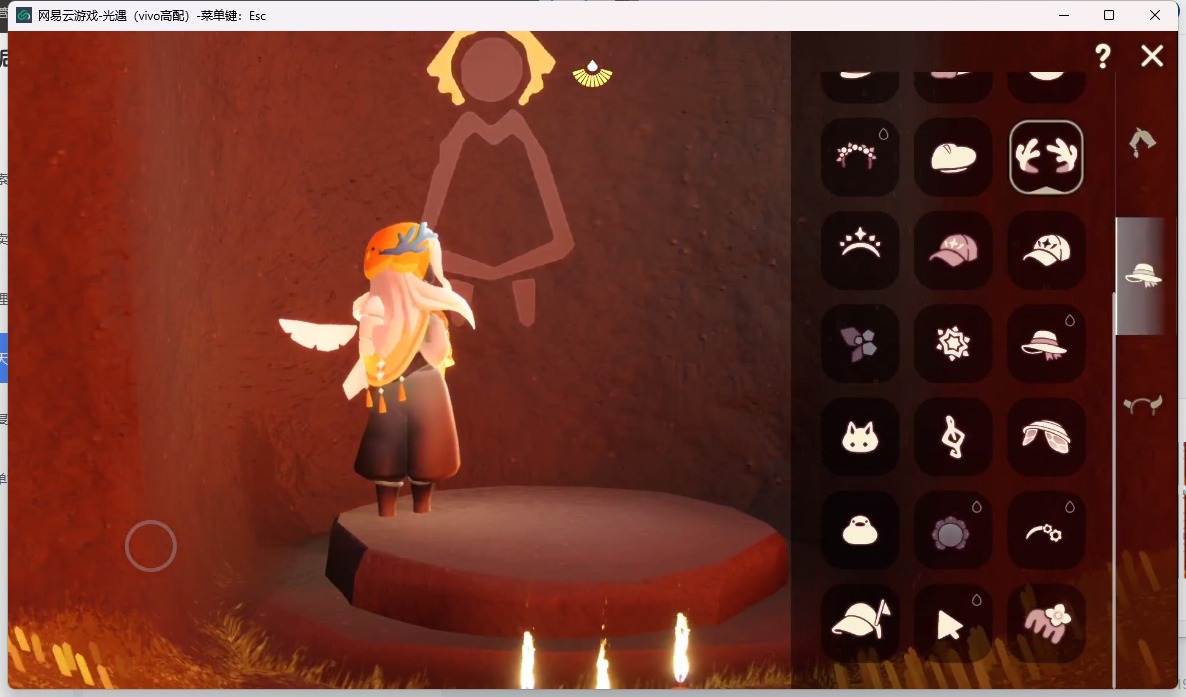Pick the white cat face accessory
1186x697 pixels.
click(860, 437)
